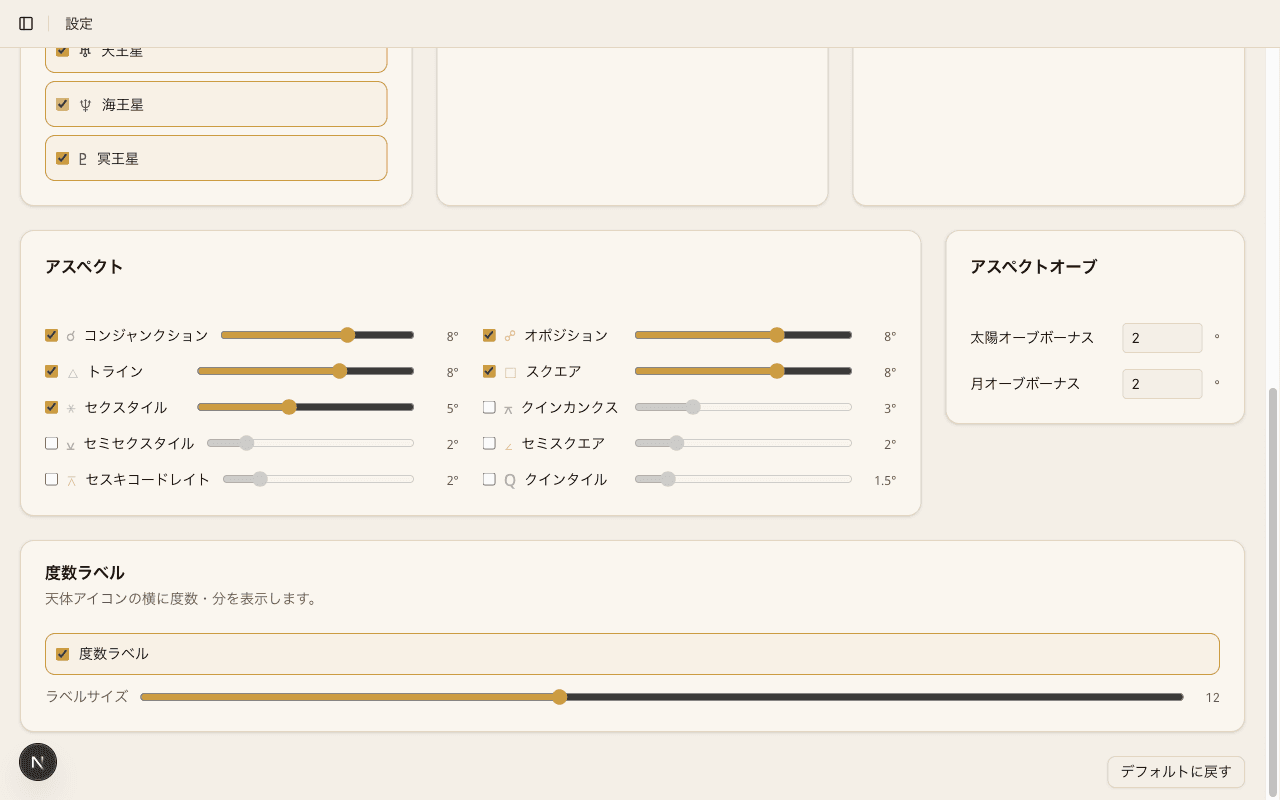Disable the 海王星 checkbox
This screenshot has height=800, width=1280.
(x=61, y=103)
